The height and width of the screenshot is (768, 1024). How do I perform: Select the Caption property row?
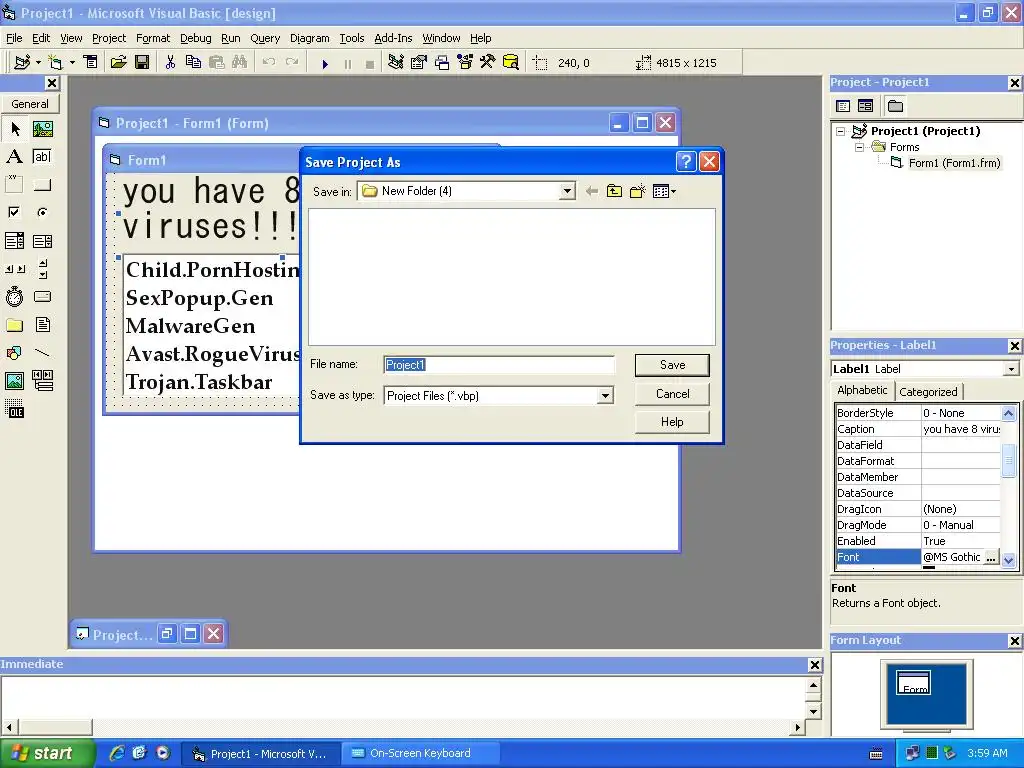pos(918,429)
